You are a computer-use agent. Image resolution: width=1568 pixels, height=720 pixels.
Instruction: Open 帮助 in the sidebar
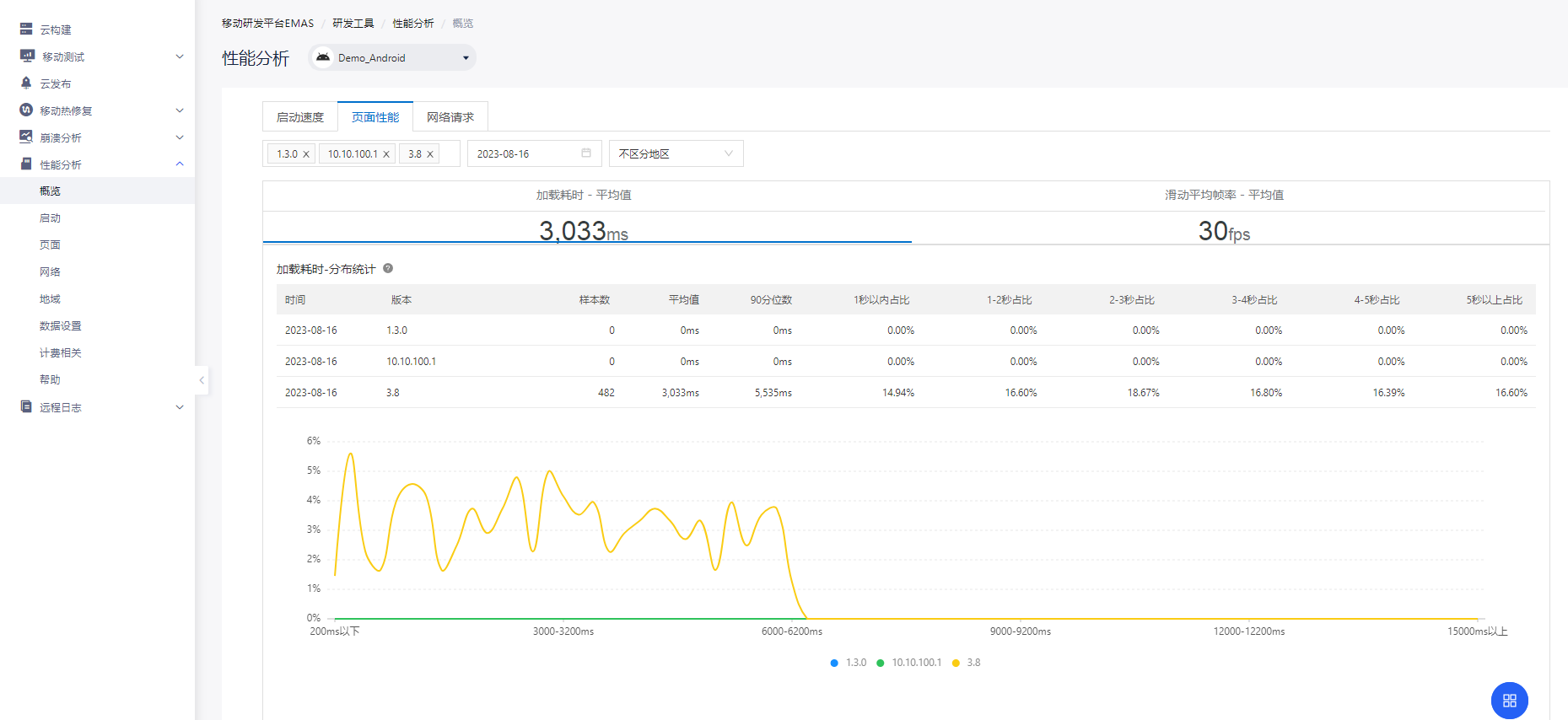pyautogui.click(x=50, y=379)
